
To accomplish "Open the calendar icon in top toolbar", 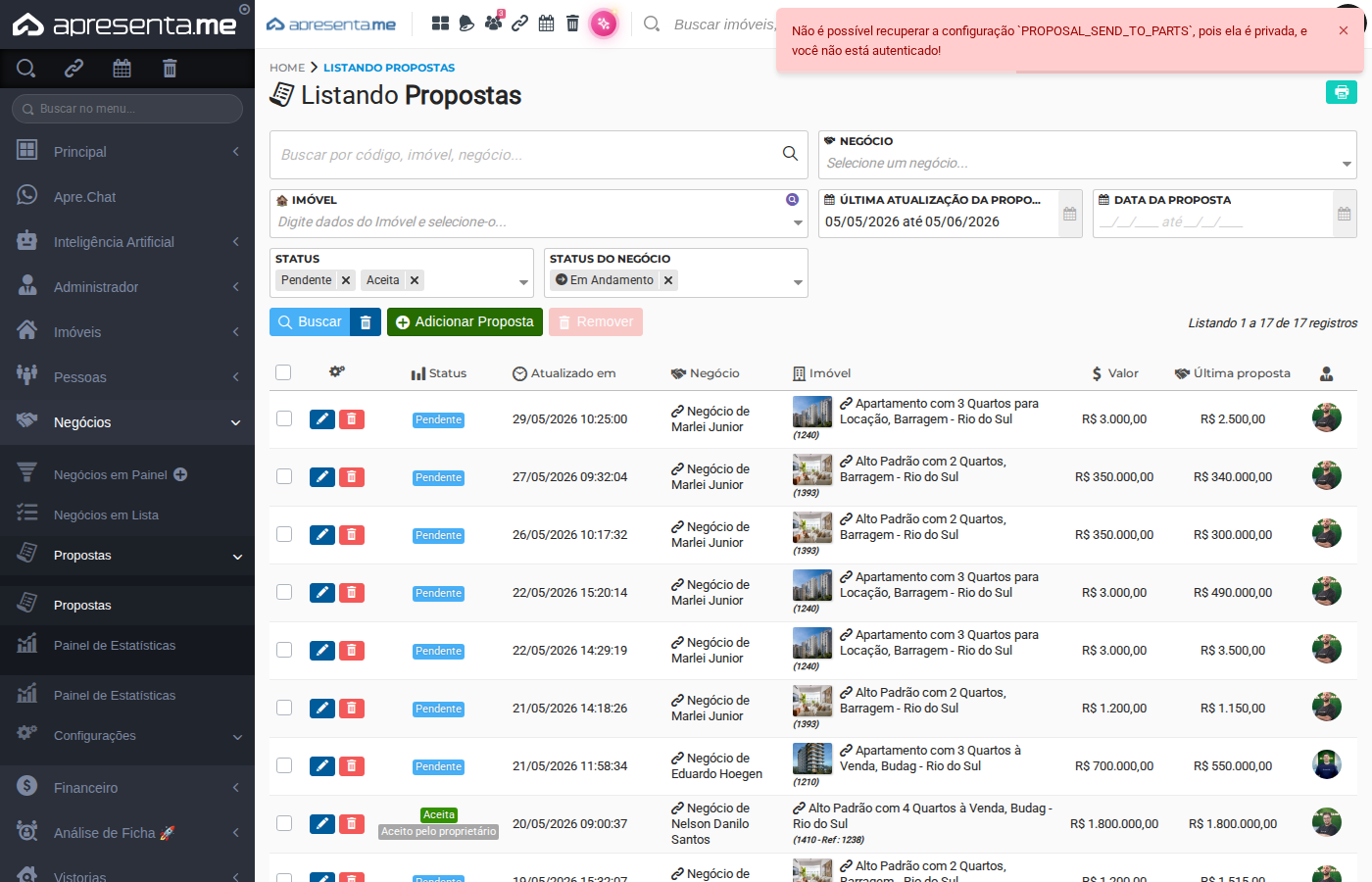I will [x=547, y=24].
